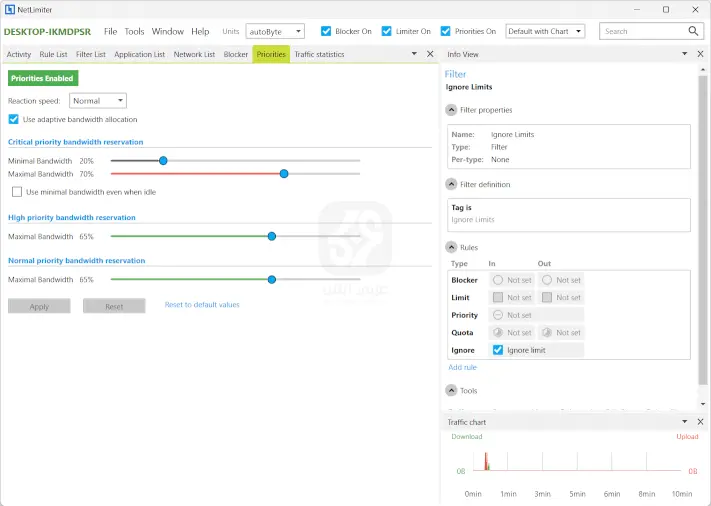Click 'Reset to default values' link

click(202, 305)
